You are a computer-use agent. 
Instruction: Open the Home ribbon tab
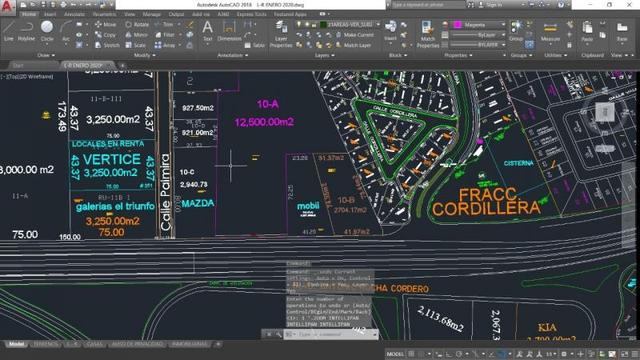[x=29, y=14]
